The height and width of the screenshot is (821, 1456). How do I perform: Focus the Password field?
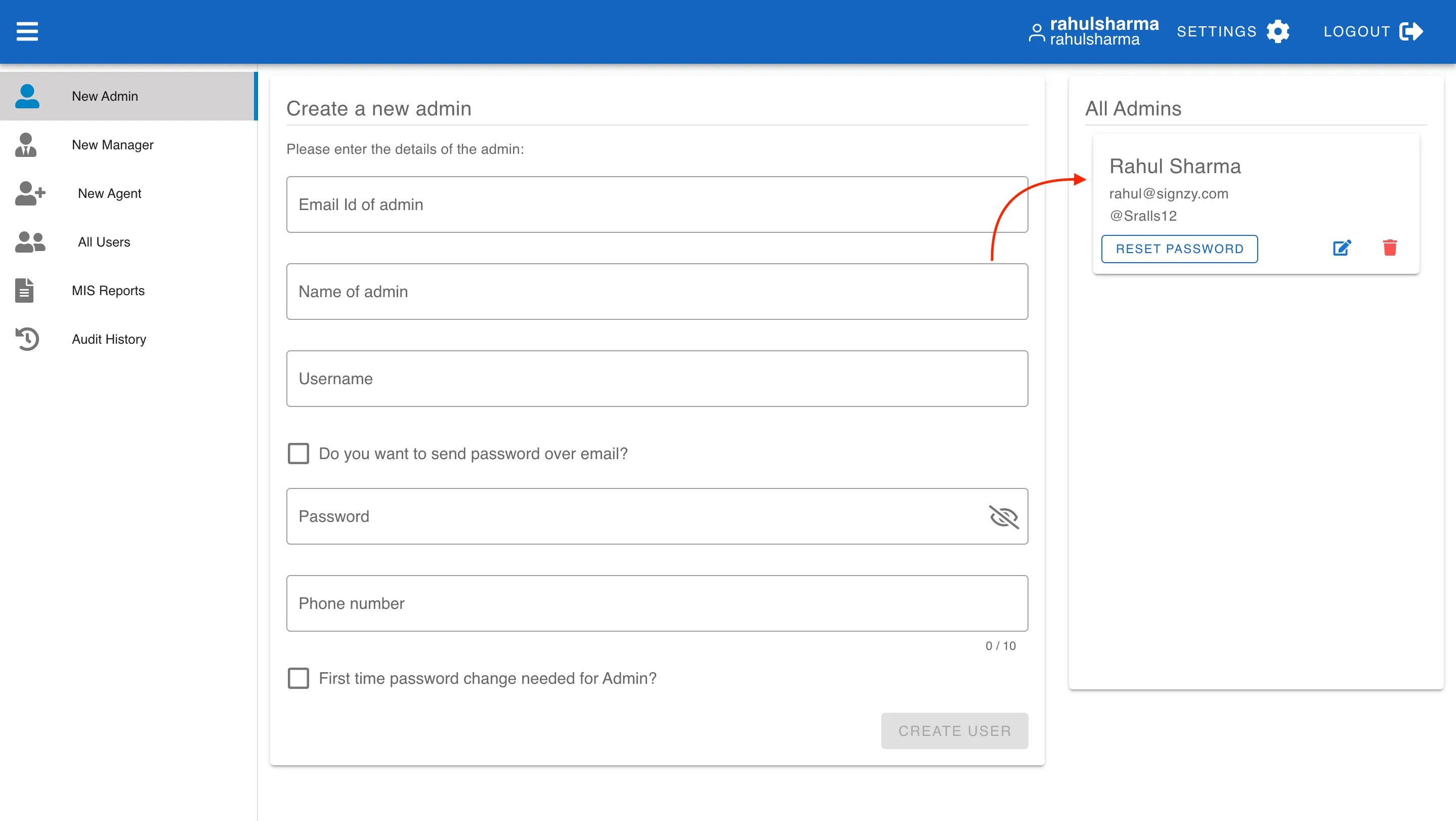(x=657, y=517)
